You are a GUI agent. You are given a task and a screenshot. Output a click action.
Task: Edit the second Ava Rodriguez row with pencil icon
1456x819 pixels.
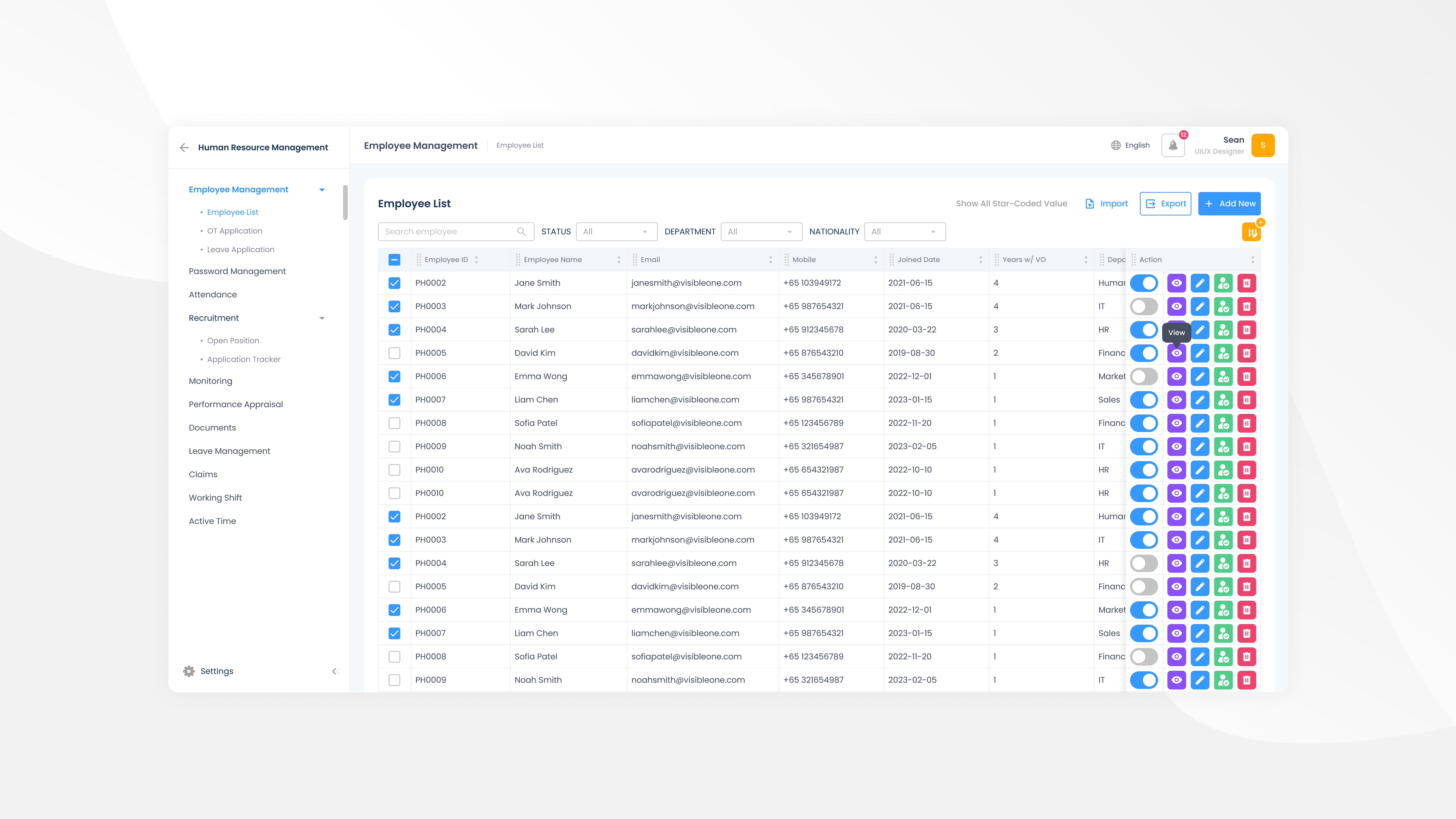point(1200,493)
